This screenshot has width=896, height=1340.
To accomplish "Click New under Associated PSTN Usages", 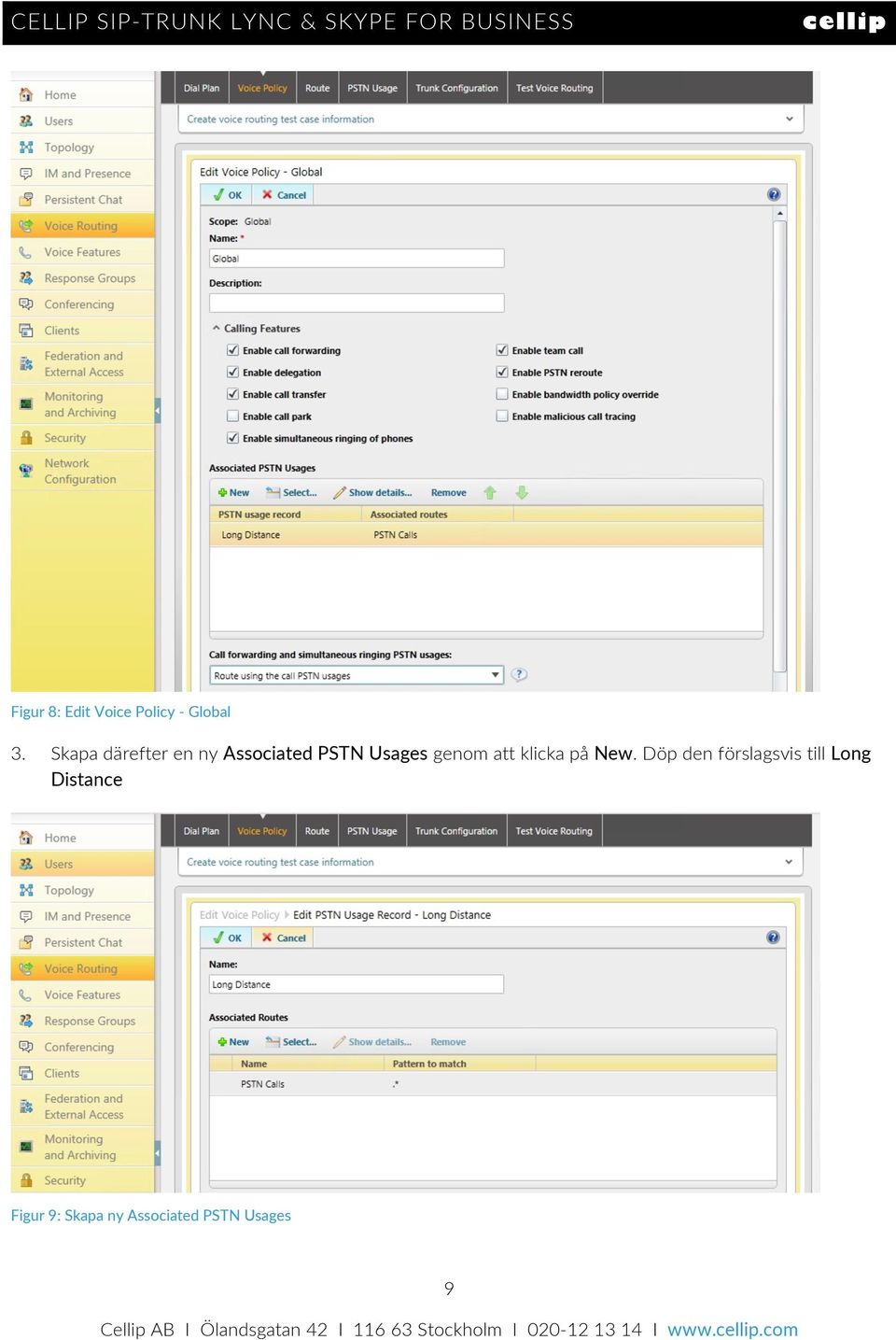I will pos(233,492).
